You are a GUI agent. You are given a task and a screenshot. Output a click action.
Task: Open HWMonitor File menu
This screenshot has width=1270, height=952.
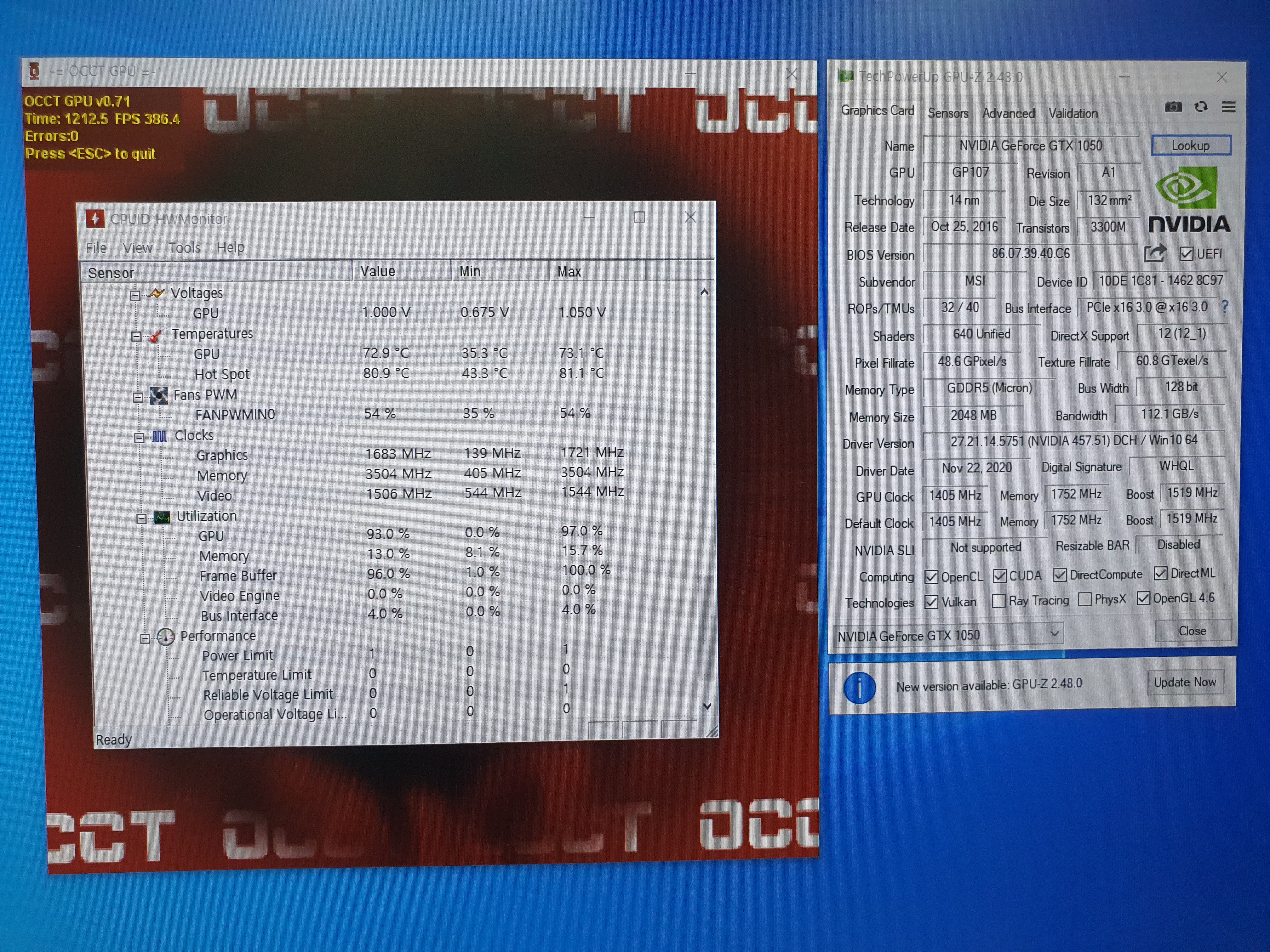point(96,248)
